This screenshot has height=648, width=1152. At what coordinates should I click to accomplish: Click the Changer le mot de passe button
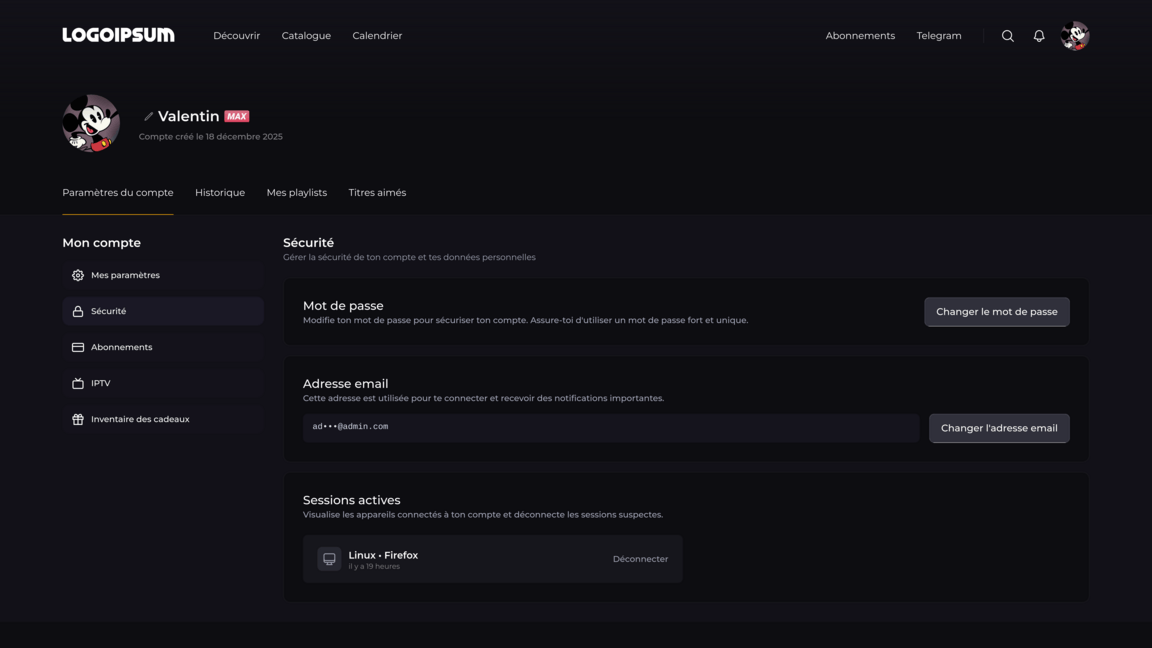(x=996, y=311)
